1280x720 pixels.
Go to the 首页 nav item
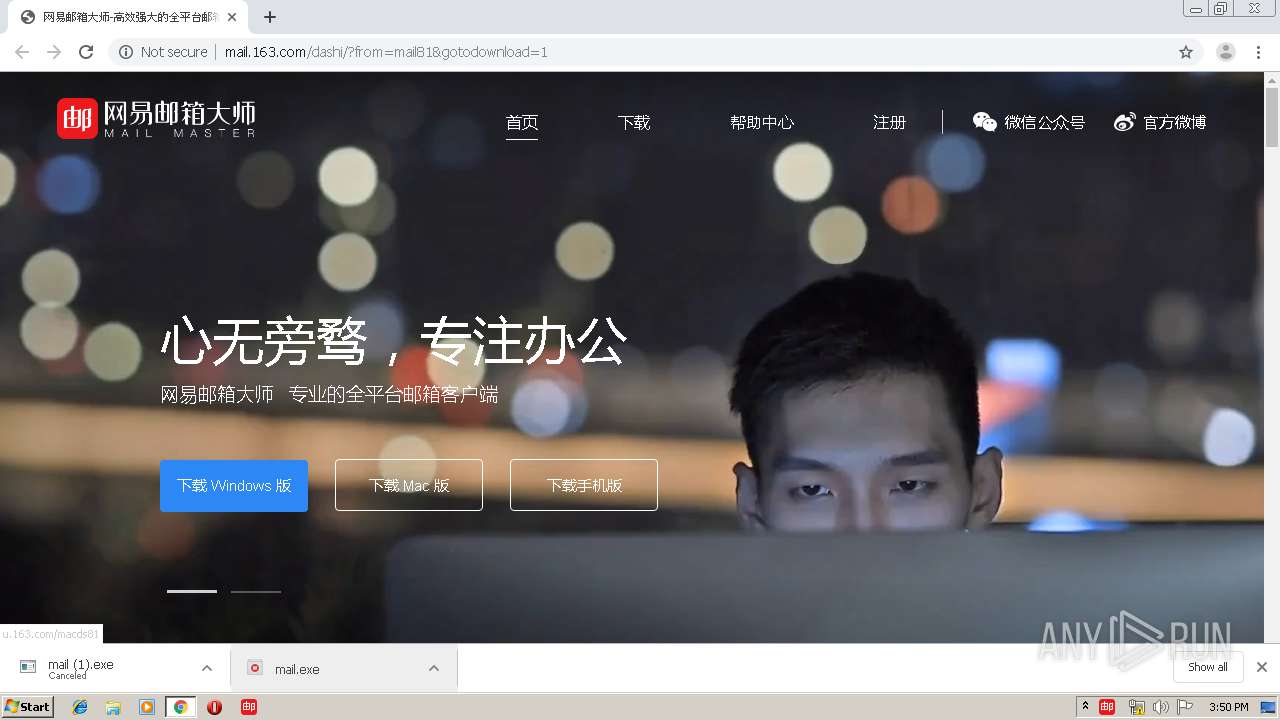click(x=522, y=122)
